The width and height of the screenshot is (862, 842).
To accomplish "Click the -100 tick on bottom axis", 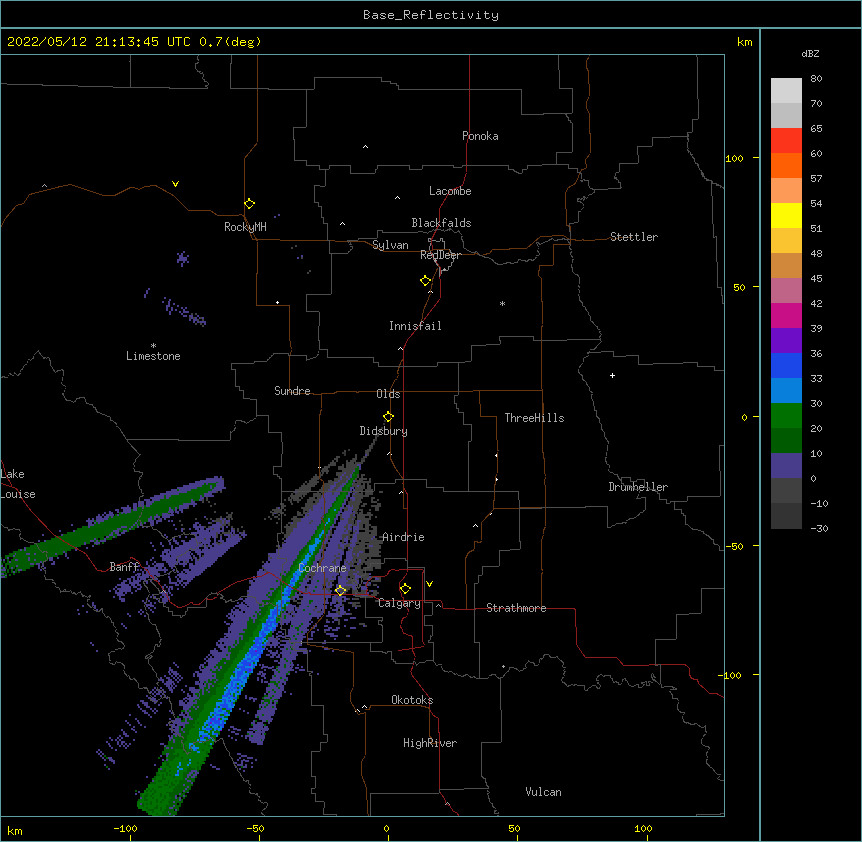I will click(x=125, y=828).
